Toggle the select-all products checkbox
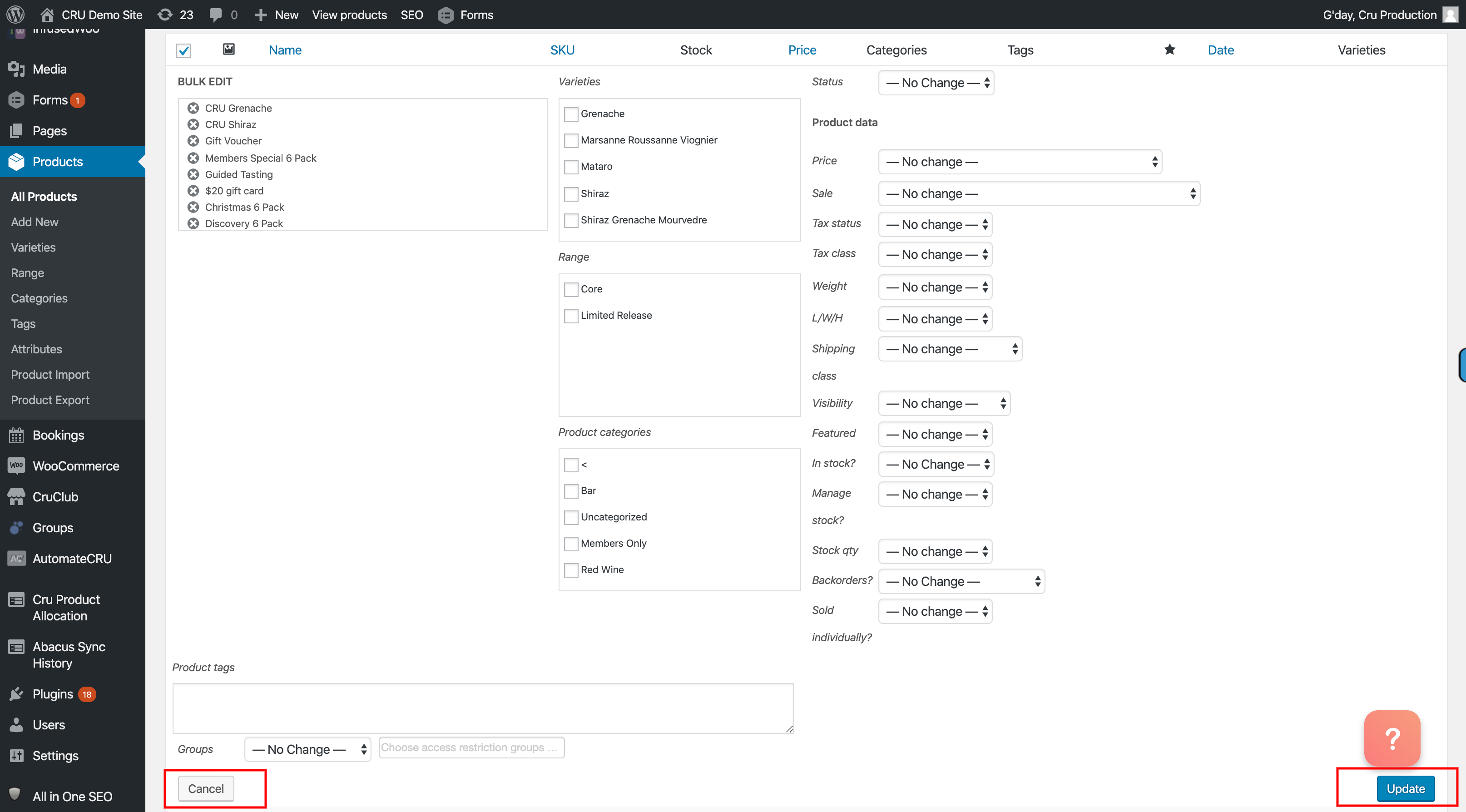Viewport: 1466px width, 812px height. (x=183, y=51)
